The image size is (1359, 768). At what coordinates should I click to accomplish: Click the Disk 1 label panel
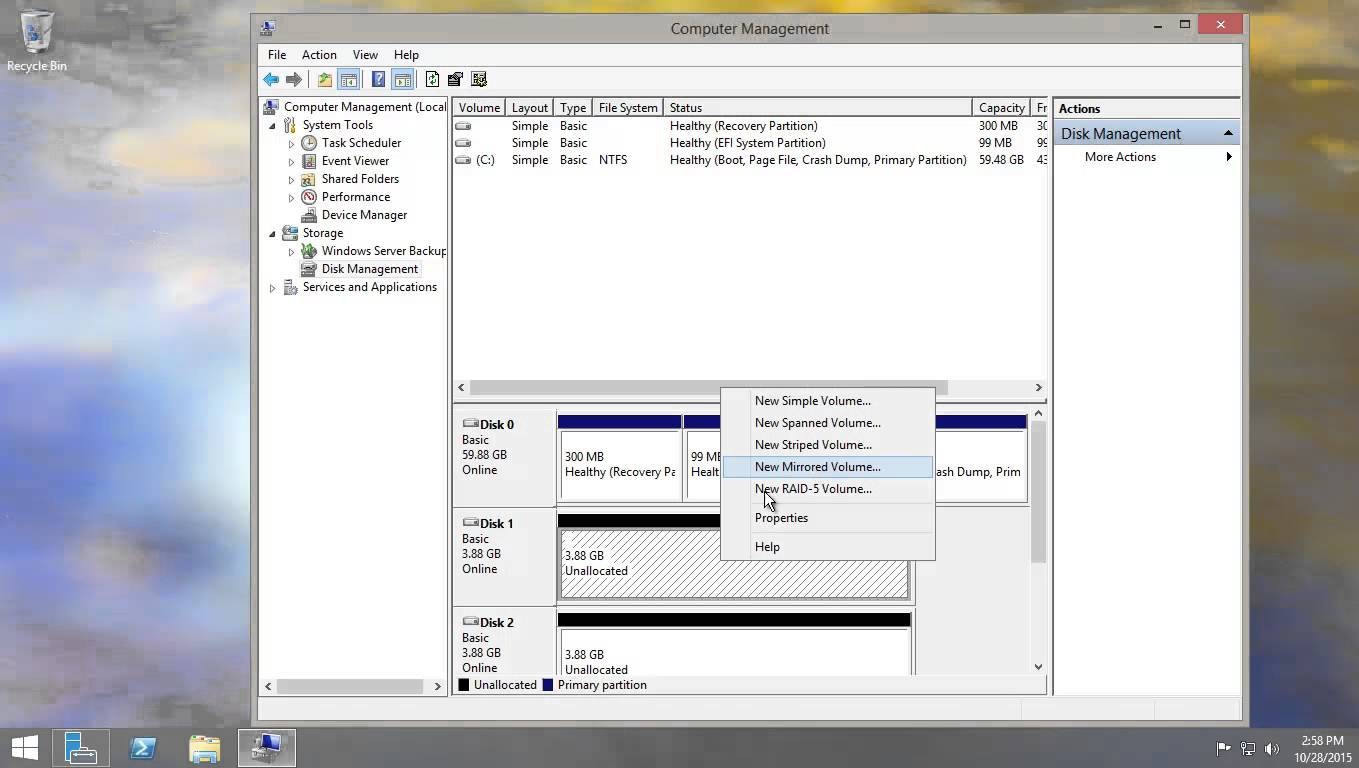[505, 557]
